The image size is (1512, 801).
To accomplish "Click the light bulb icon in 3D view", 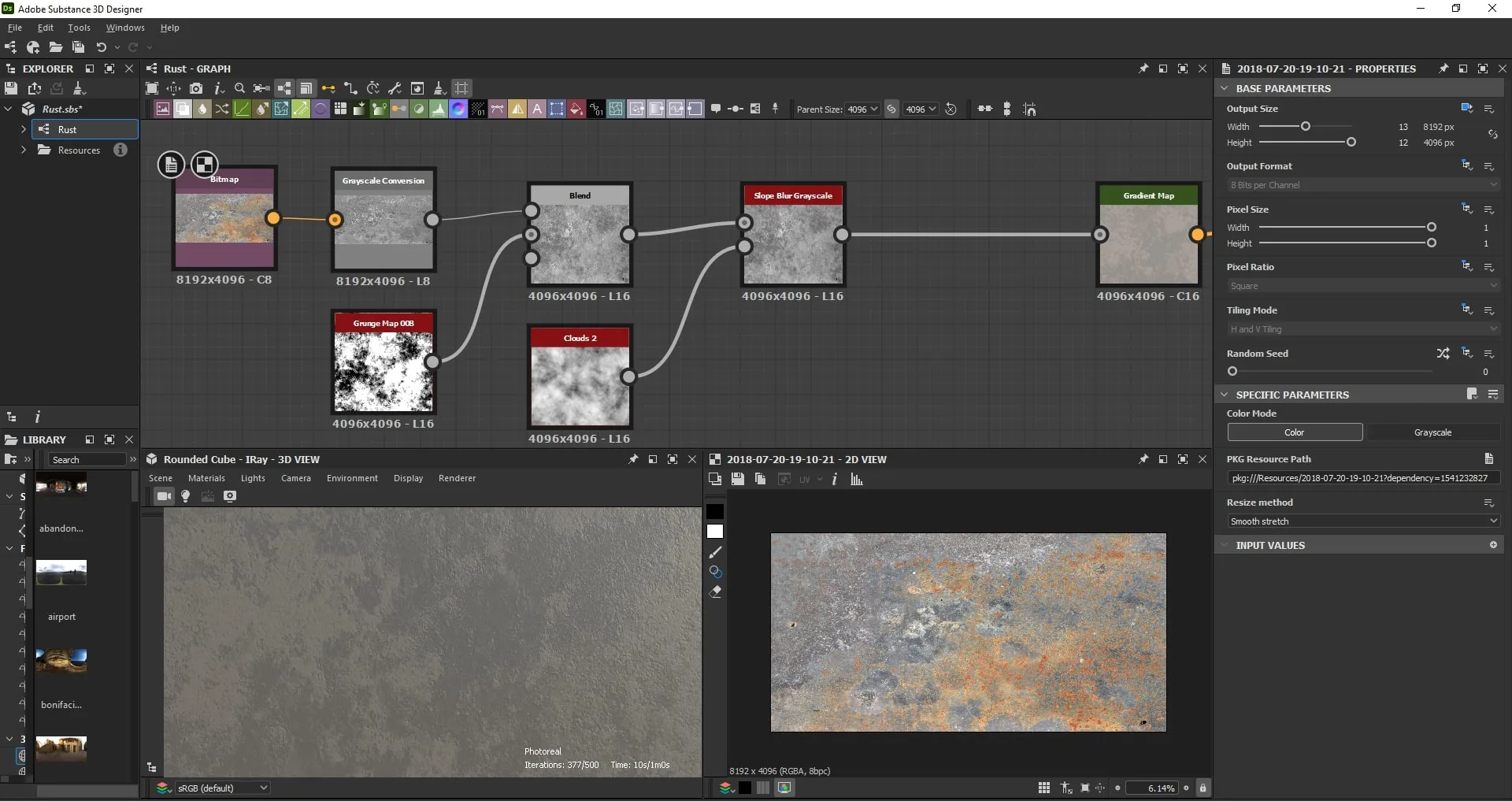I will coord(186,496).
